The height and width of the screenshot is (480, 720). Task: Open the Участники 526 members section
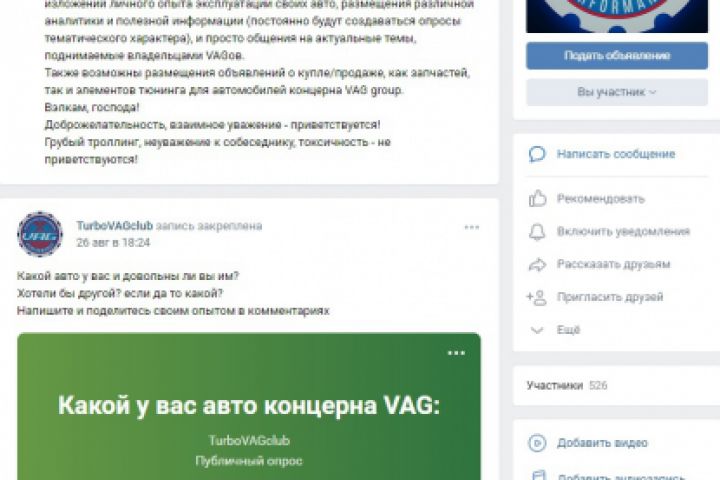(x=567, y=385)
